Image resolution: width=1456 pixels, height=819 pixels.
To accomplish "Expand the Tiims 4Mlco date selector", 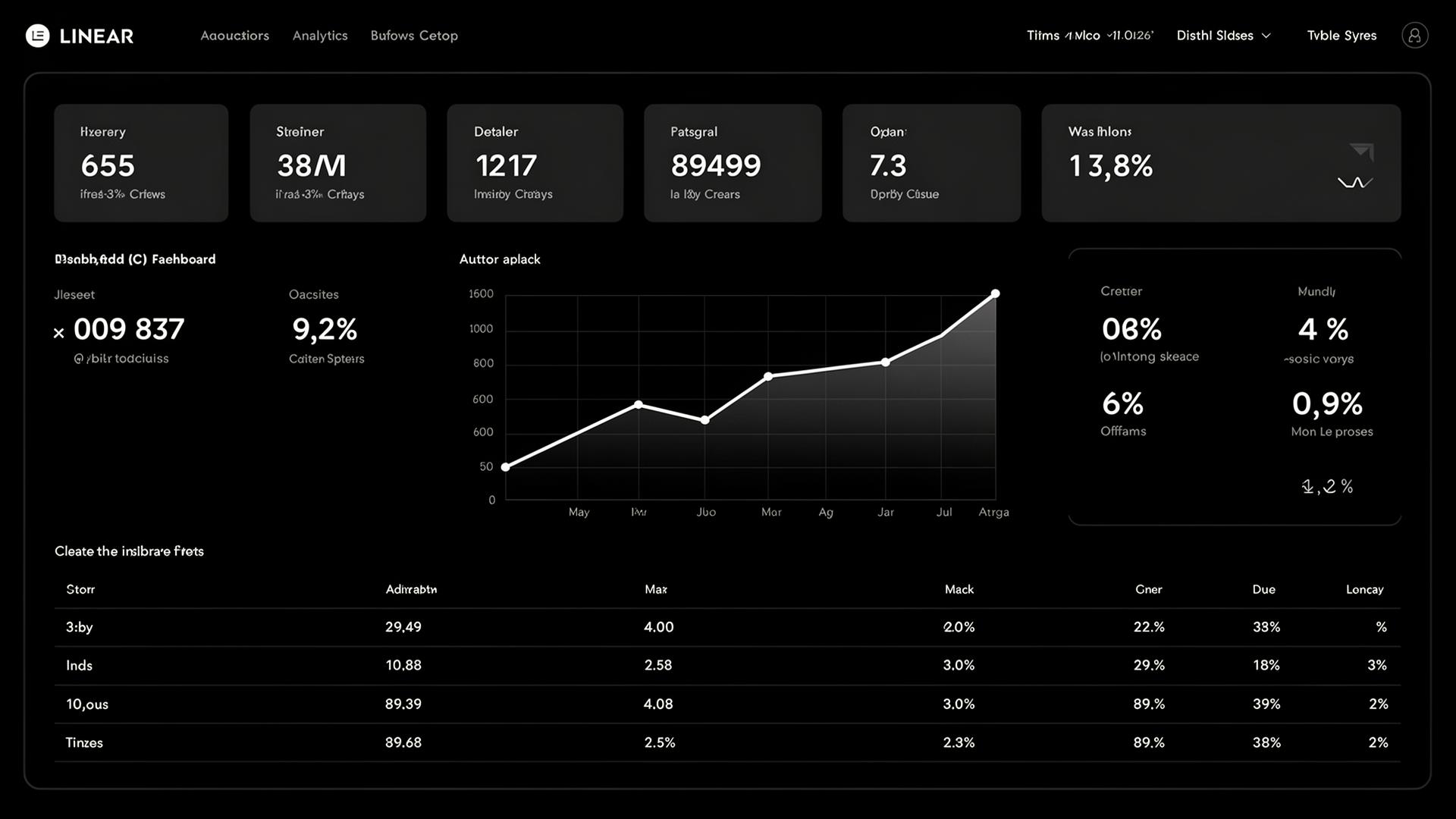I will 1090,35.
